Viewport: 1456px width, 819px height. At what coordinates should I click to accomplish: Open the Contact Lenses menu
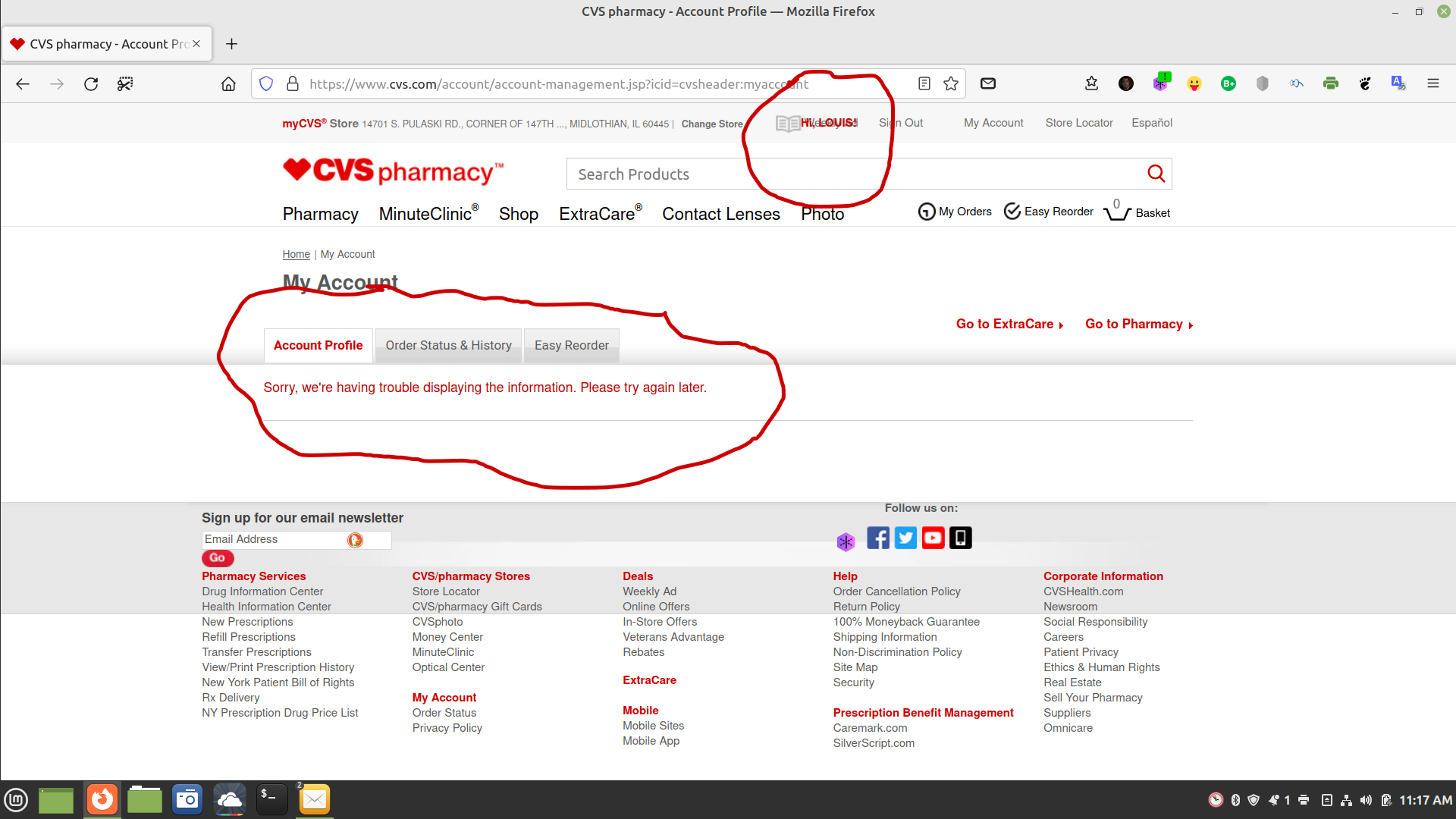(721, 214)
